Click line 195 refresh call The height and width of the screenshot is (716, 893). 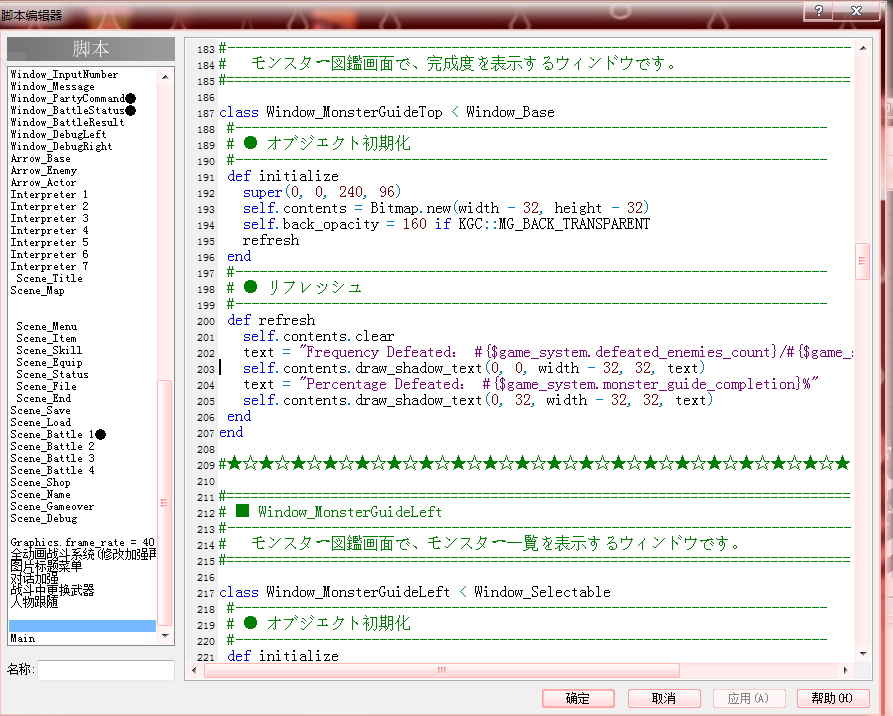(271, 240)
